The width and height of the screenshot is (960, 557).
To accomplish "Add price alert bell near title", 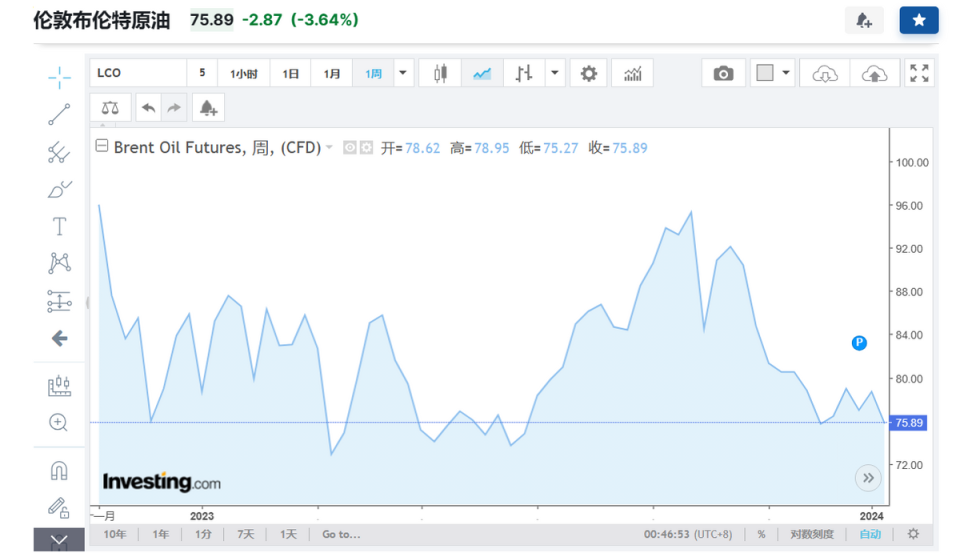I will click(864, 20).
